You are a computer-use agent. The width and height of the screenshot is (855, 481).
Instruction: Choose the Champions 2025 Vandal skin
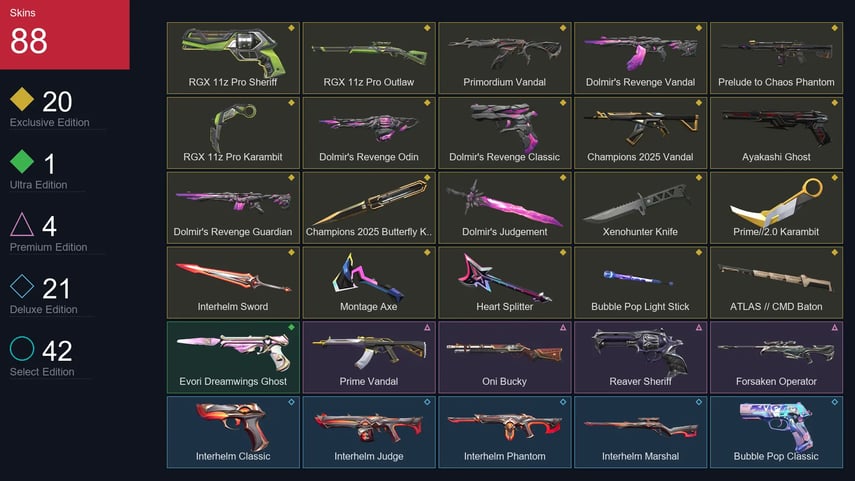pos(640,133)
